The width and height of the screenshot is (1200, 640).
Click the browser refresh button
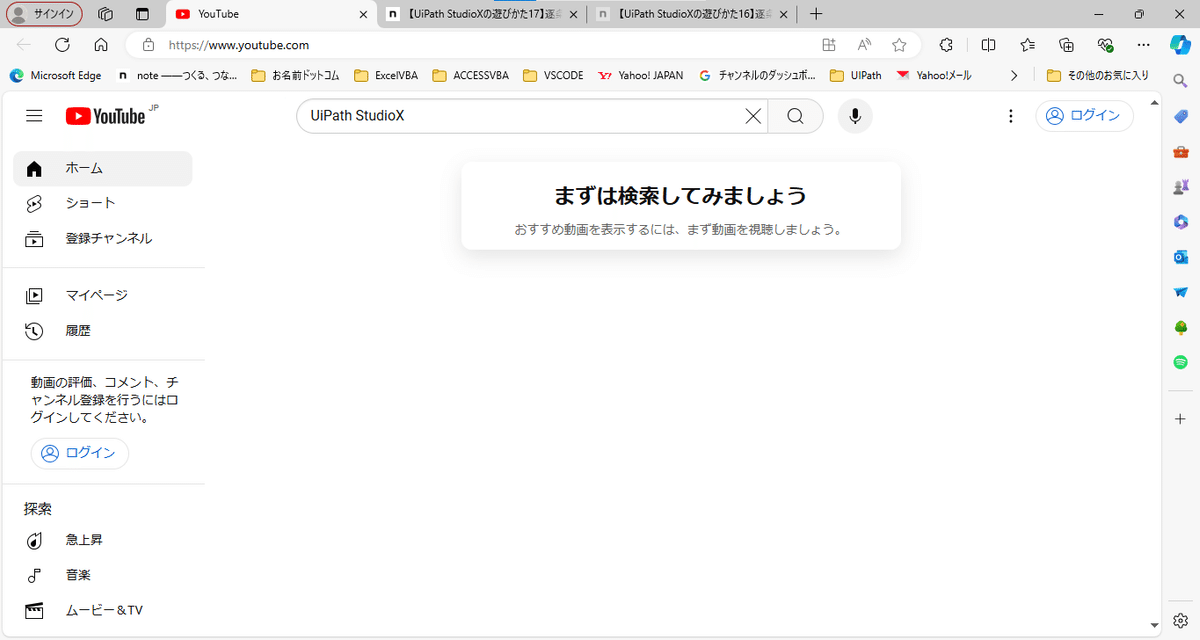(x=62, y=45)
